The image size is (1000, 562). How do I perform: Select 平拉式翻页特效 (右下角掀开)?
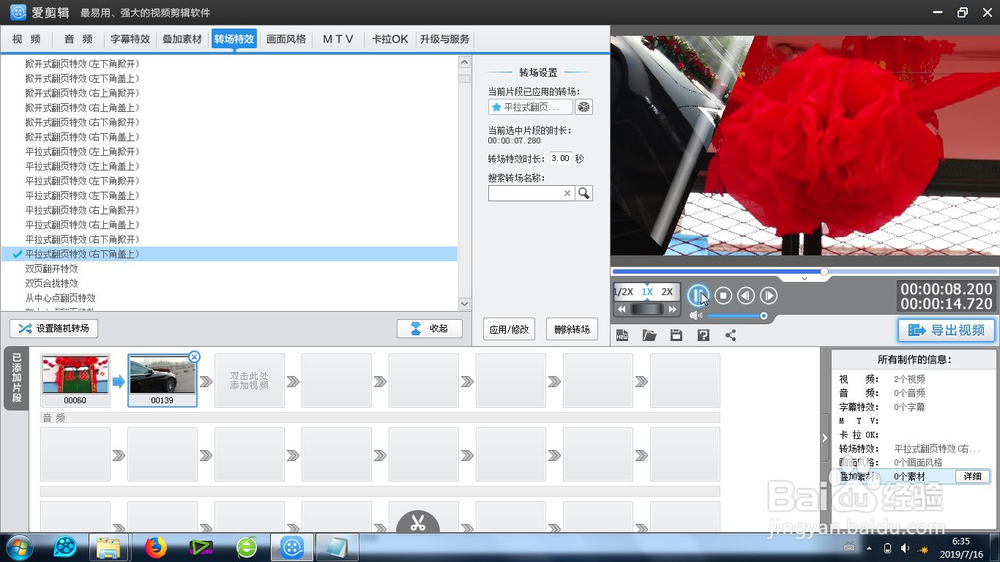click(x=82, y=239)
